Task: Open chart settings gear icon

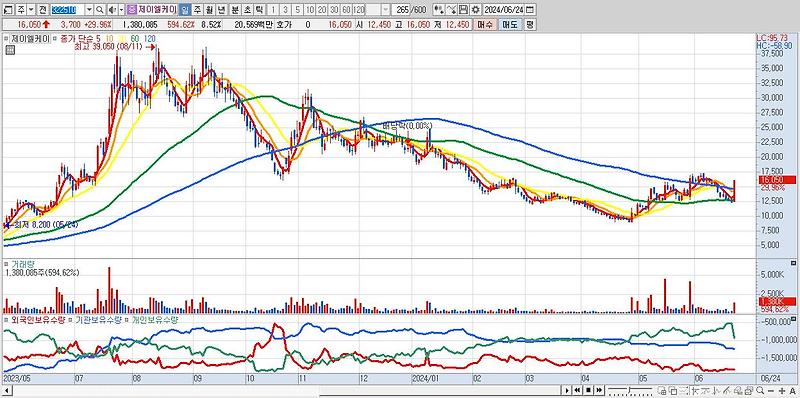Action: pyautogui.click(x=476, y=10)
